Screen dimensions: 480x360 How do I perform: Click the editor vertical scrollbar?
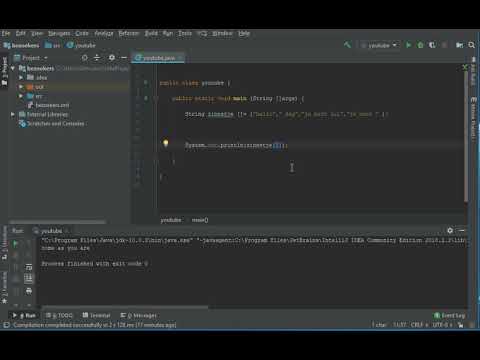click(466, 137)
